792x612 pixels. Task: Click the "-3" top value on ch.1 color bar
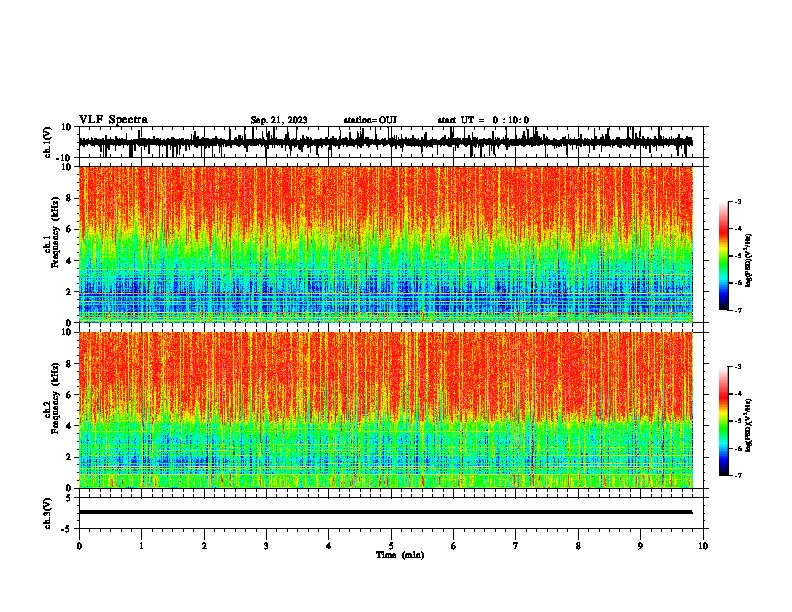coord(737,201)
